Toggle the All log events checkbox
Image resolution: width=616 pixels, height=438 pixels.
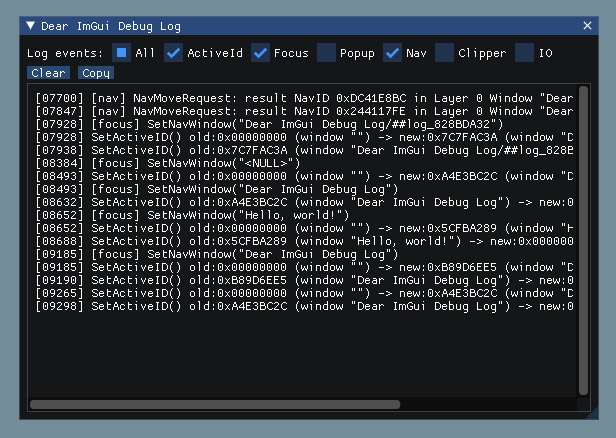pyautogui.click(x=121, y=53)
